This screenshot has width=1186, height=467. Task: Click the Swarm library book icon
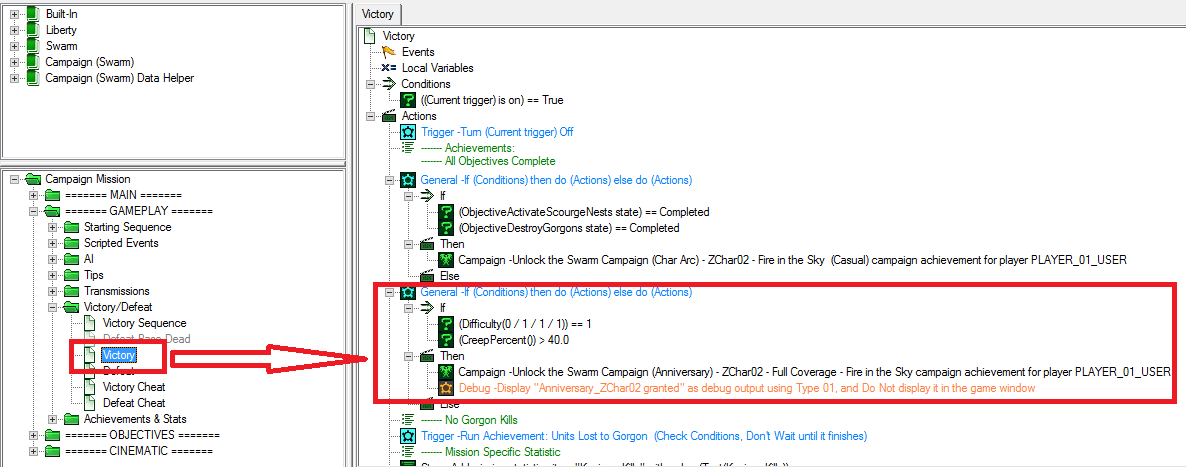pos(32,45)
